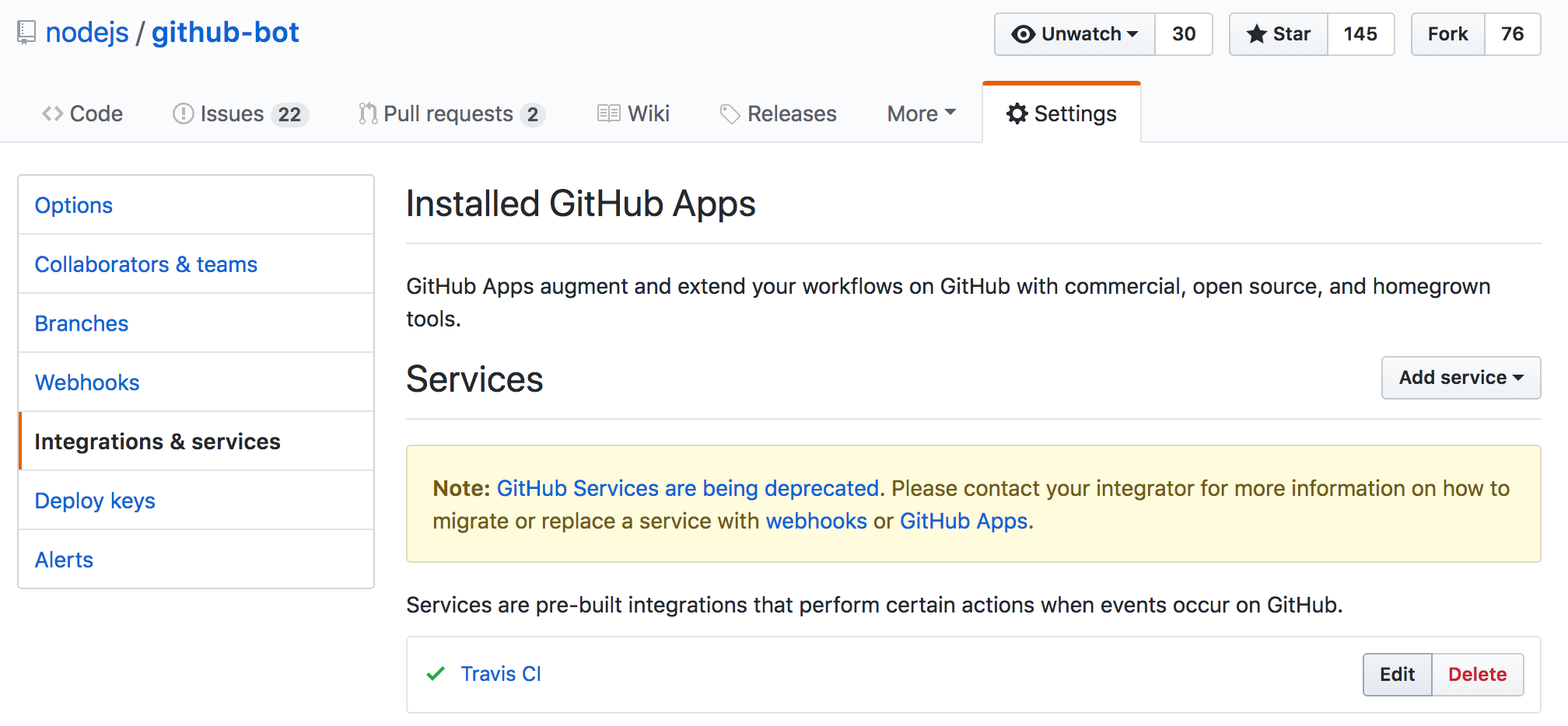The image size is (1568, 726).
Task: Click the Pull requests branch icon
Action: coord(367,113)
